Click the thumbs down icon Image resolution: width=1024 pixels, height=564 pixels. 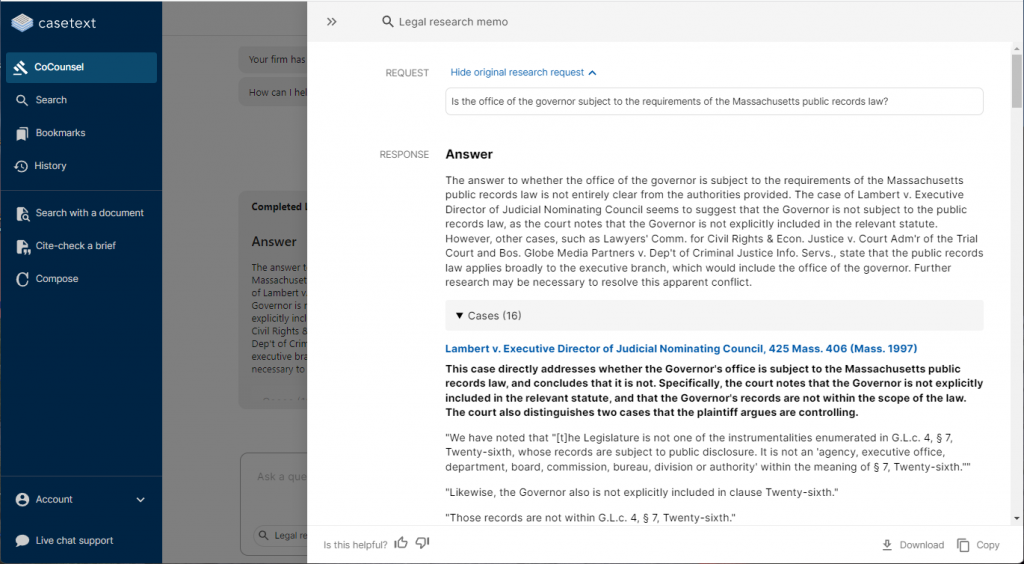click(x=422, y=543)
